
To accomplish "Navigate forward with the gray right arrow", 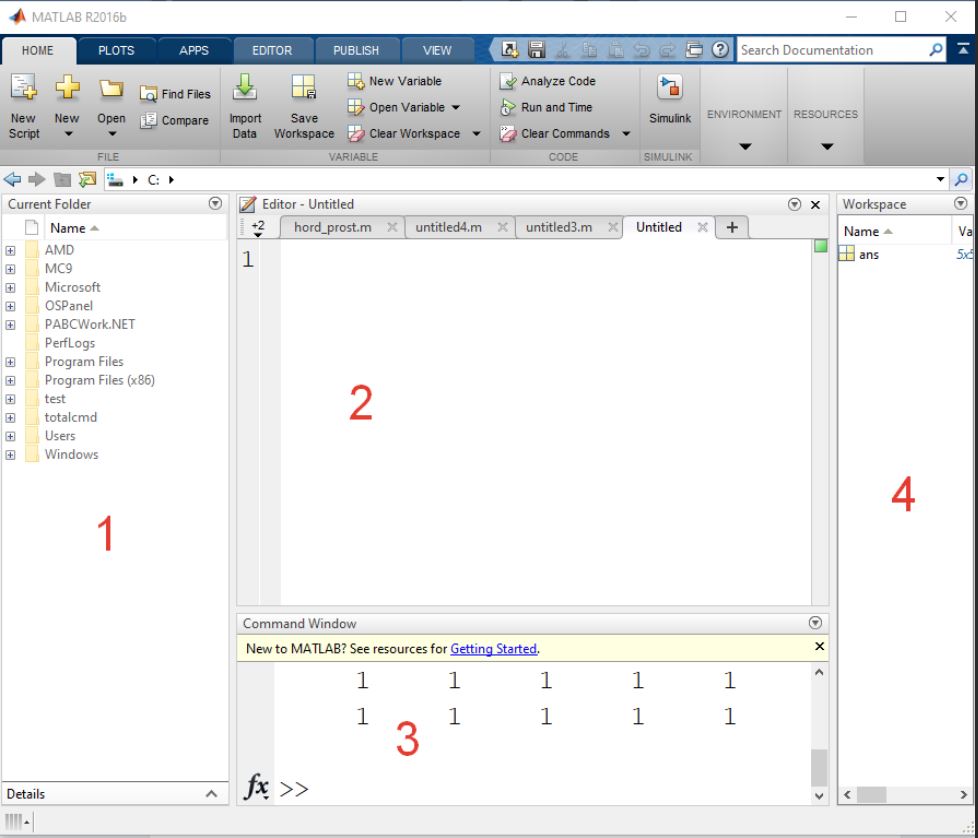I will 37,180.
